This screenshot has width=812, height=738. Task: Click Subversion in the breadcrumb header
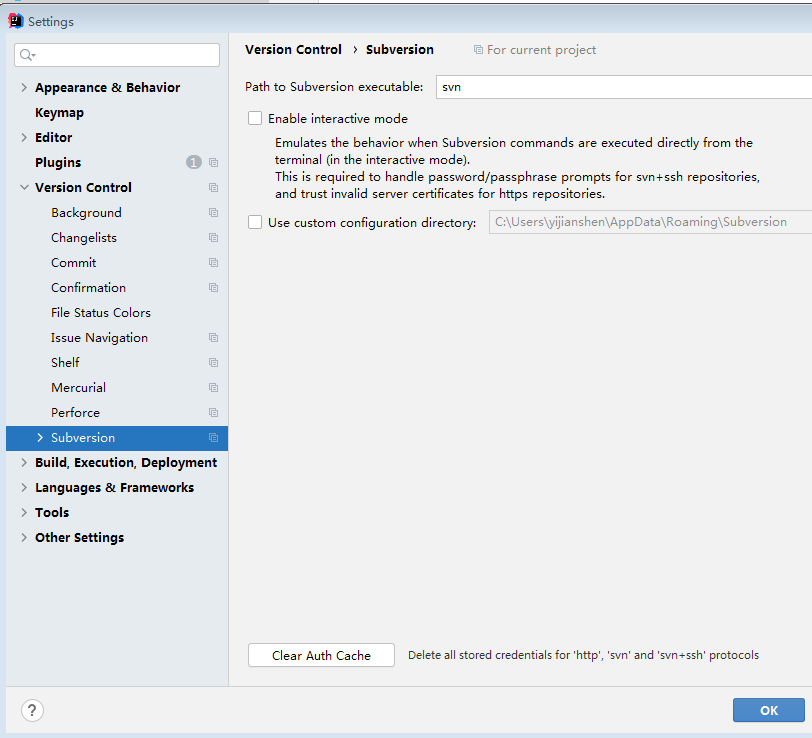pyautogui.click(x=400, y=50)
